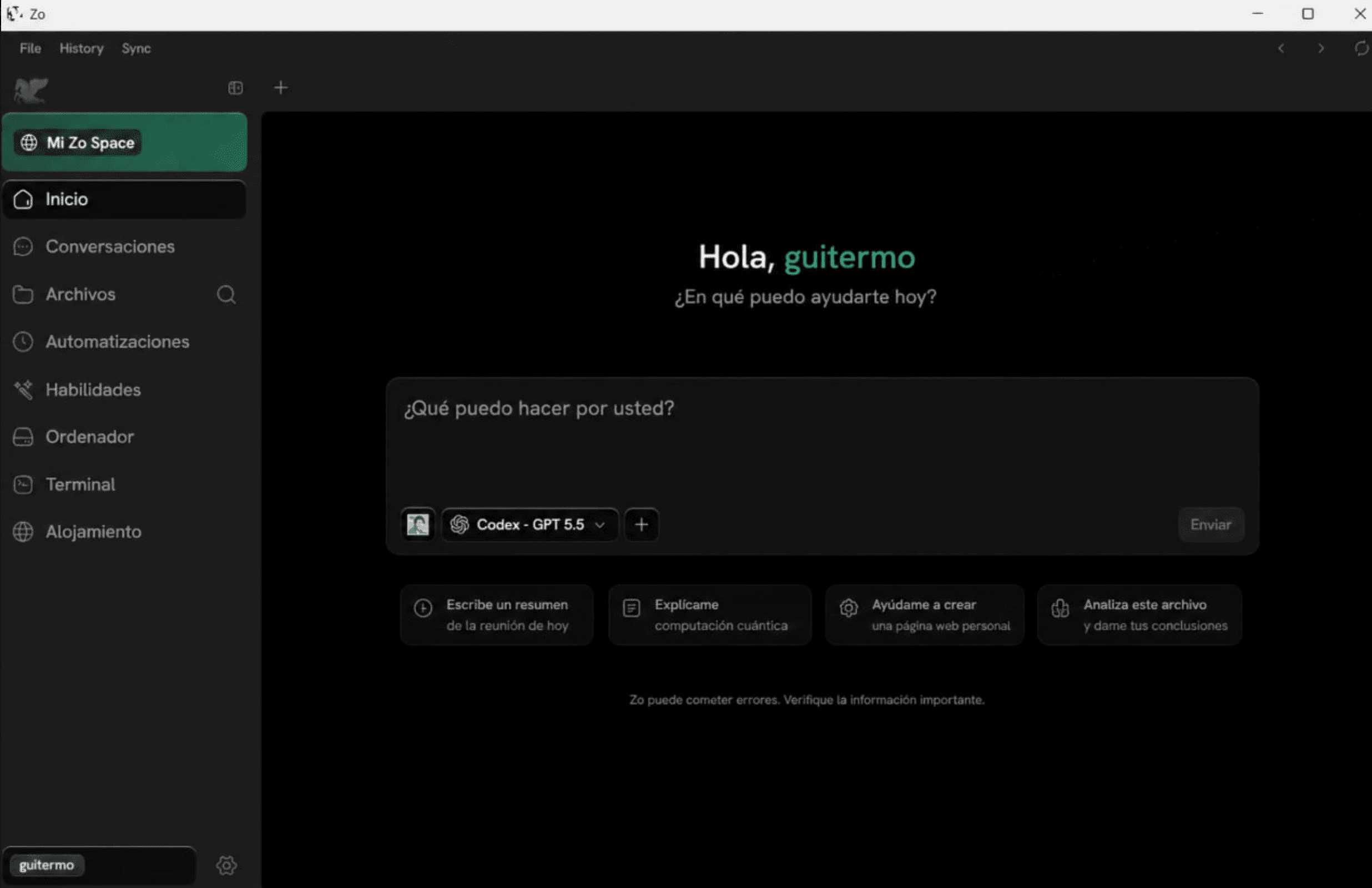Select the 'Explícame computación cuántica' suggestion card
Viewport: 1372px width, 888px height.
click(710, 615)
